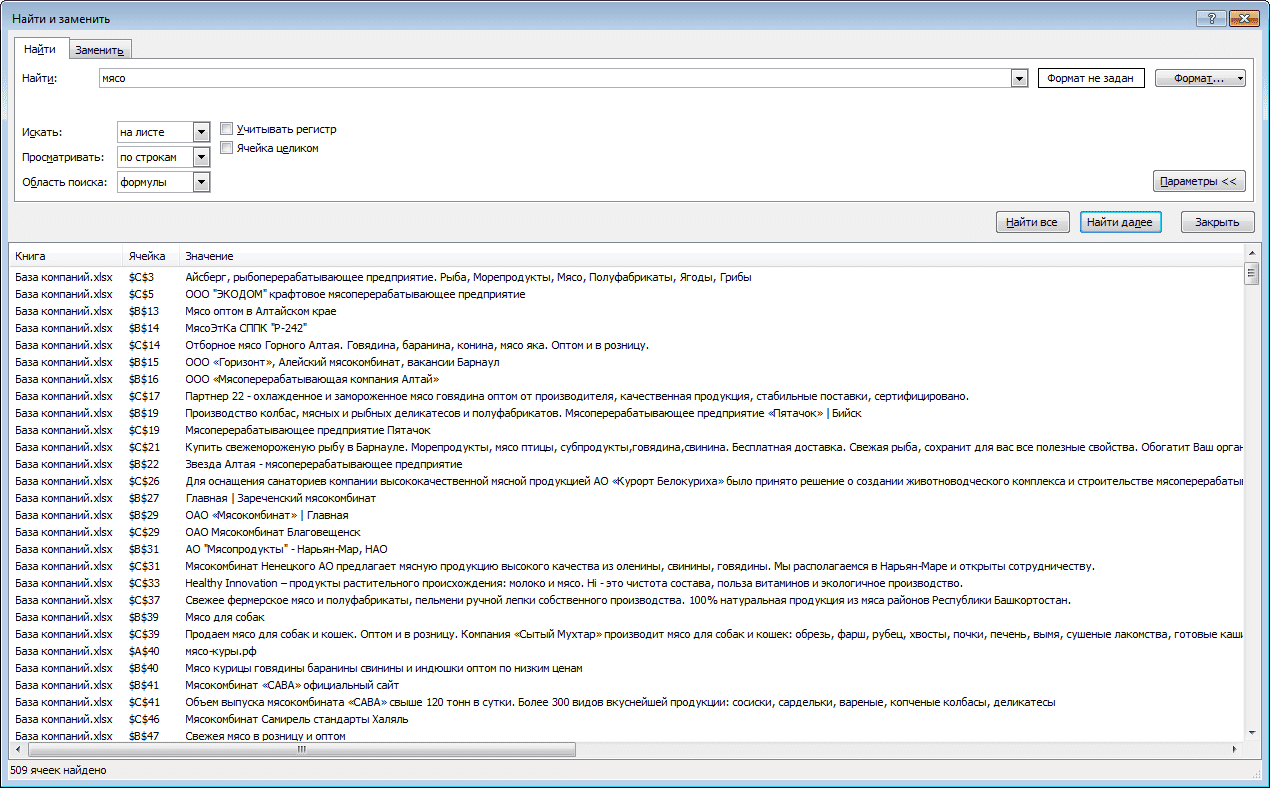
Task: Enable Учитывать регистр checkbox
Action: pos(227,129)
